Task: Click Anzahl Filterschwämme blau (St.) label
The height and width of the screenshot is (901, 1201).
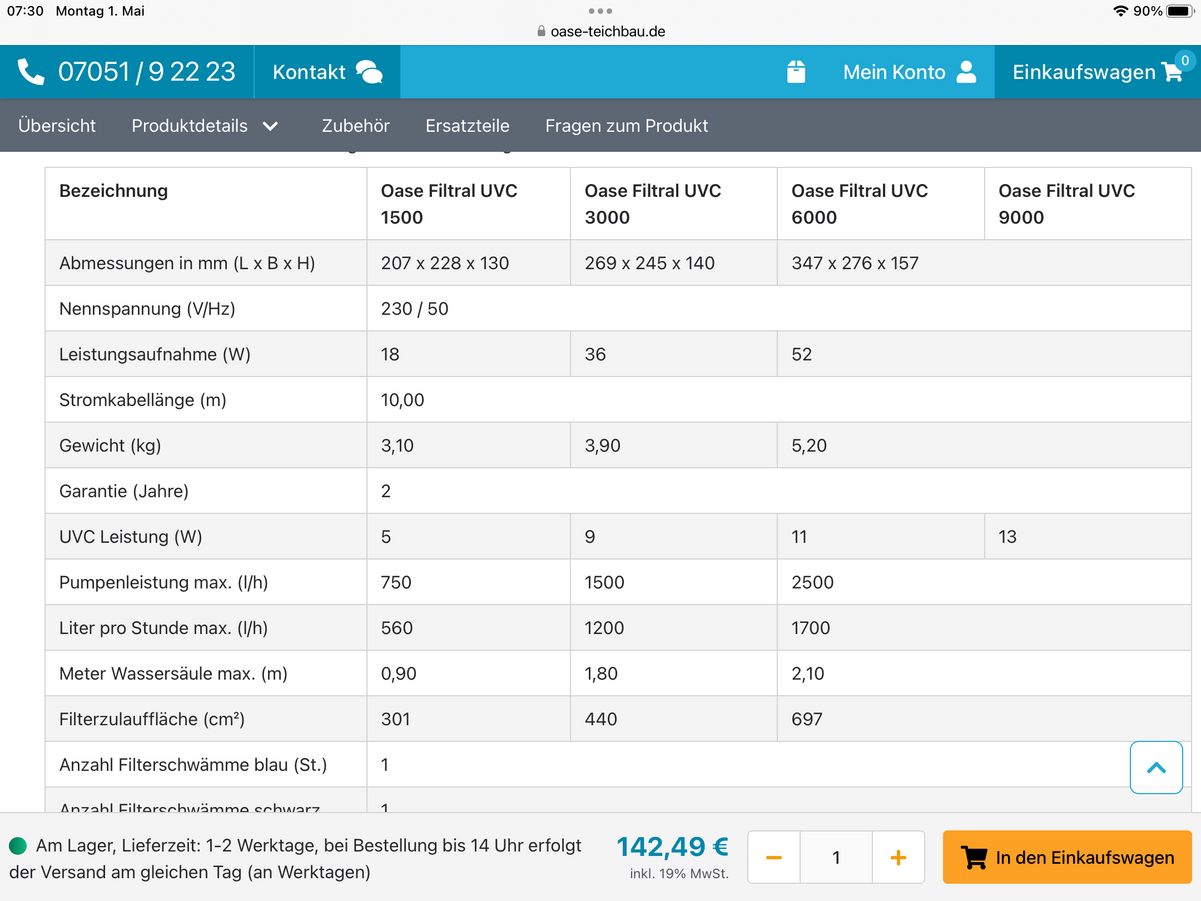Action: [193, 765]
